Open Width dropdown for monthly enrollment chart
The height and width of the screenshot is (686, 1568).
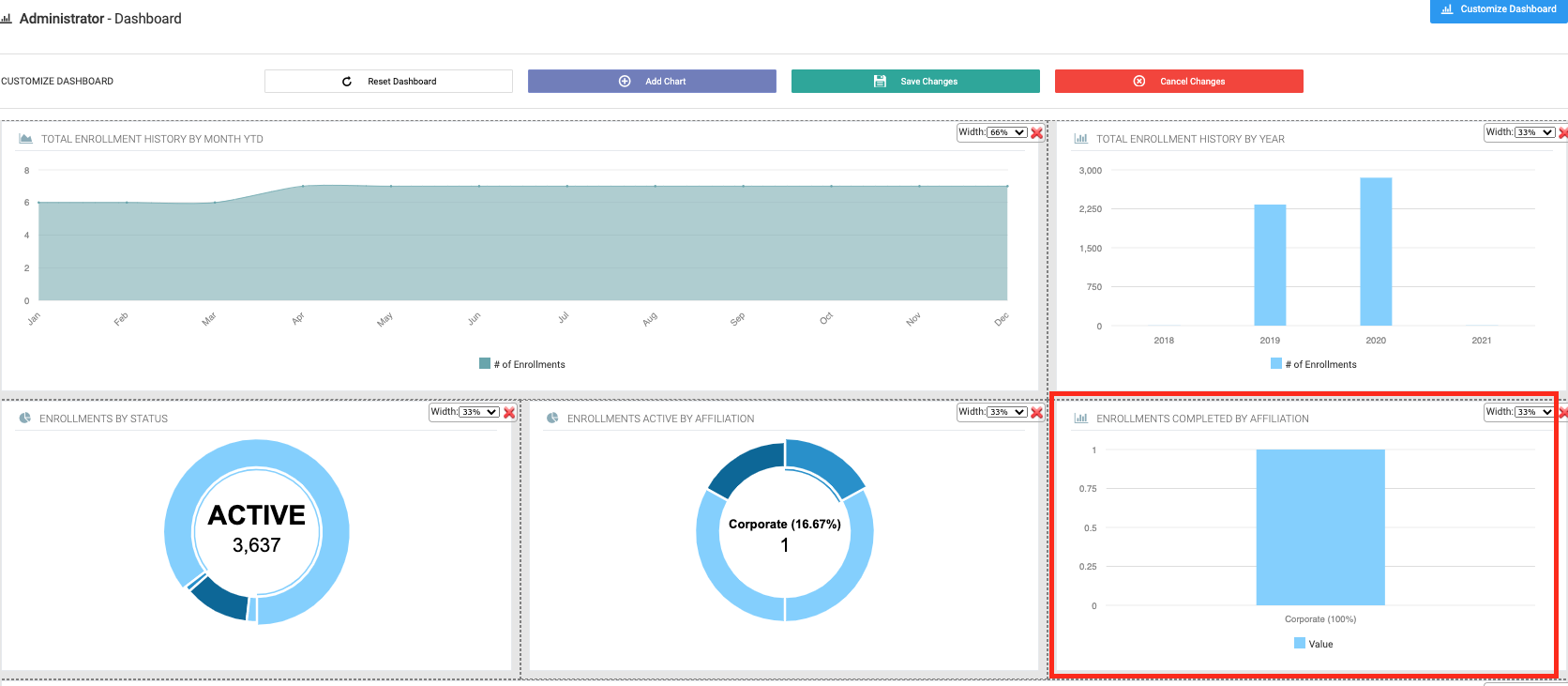(x=1006, y=132)
